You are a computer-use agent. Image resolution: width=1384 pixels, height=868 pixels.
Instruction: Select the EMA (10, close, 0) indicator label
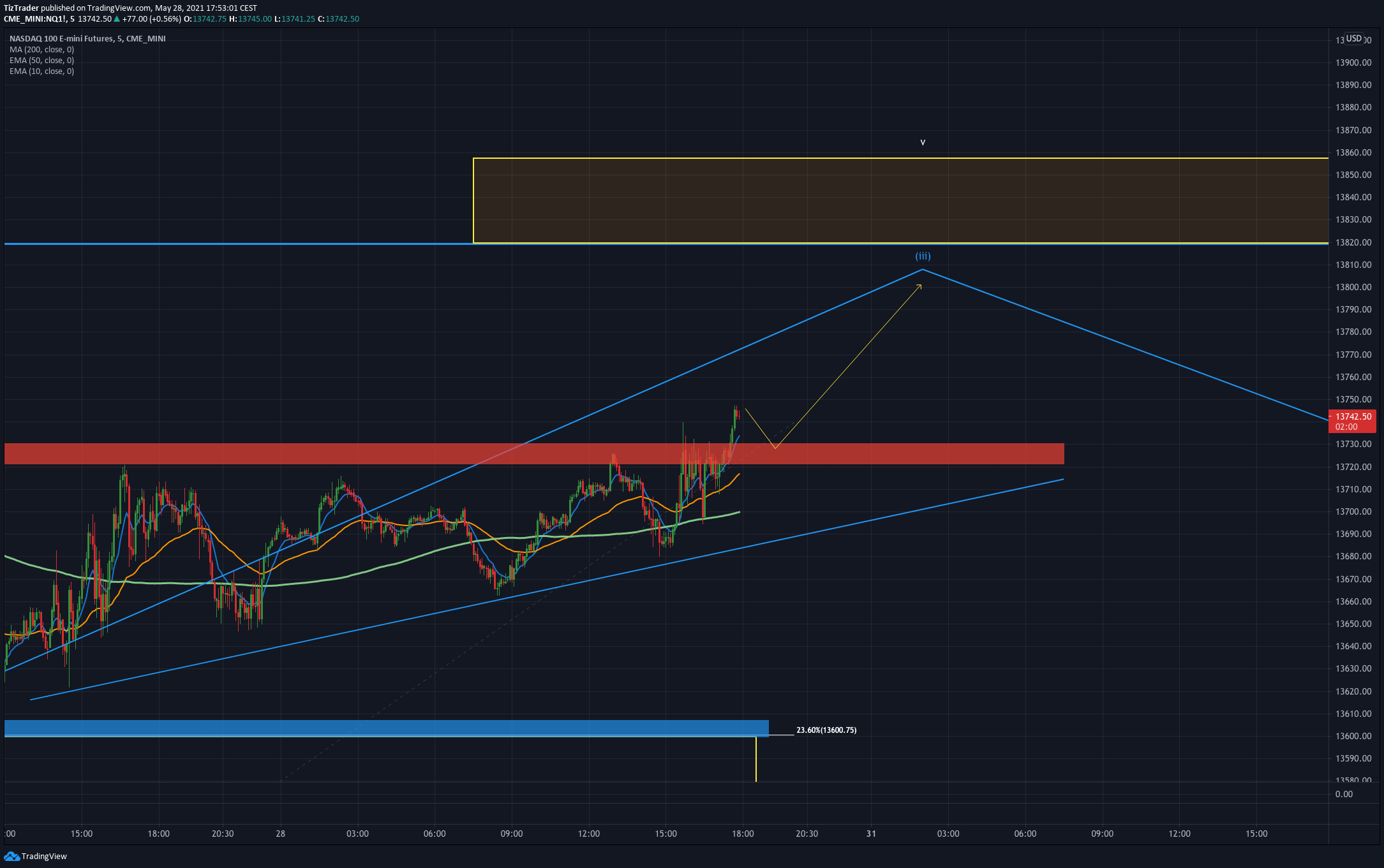coord(41,71)
